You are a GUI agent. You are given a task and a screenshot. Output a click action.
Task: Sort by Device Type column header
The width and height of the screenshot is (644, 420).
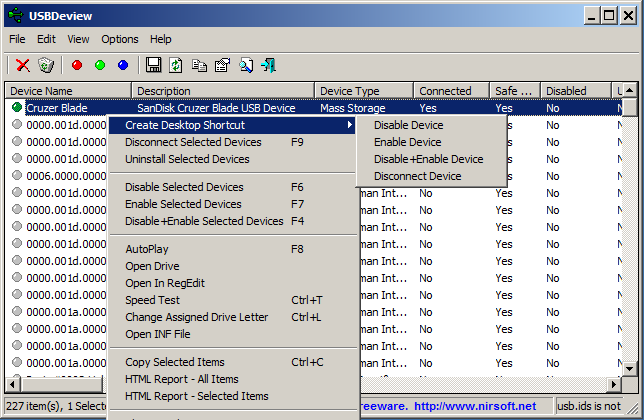coord(364,91)
